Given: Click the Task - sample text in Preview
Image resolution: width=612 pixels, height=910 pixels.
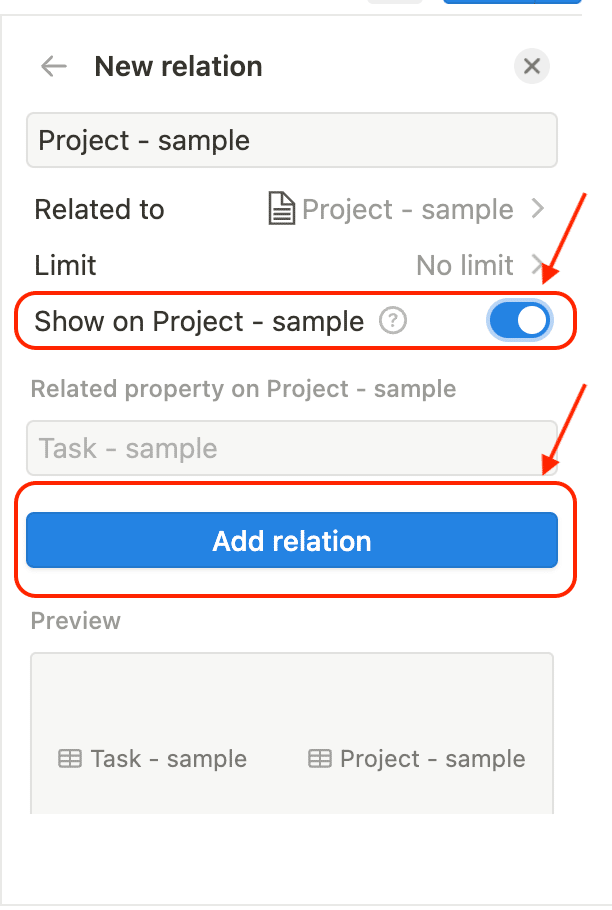Looking at the screenshot, I should [168, 759].
